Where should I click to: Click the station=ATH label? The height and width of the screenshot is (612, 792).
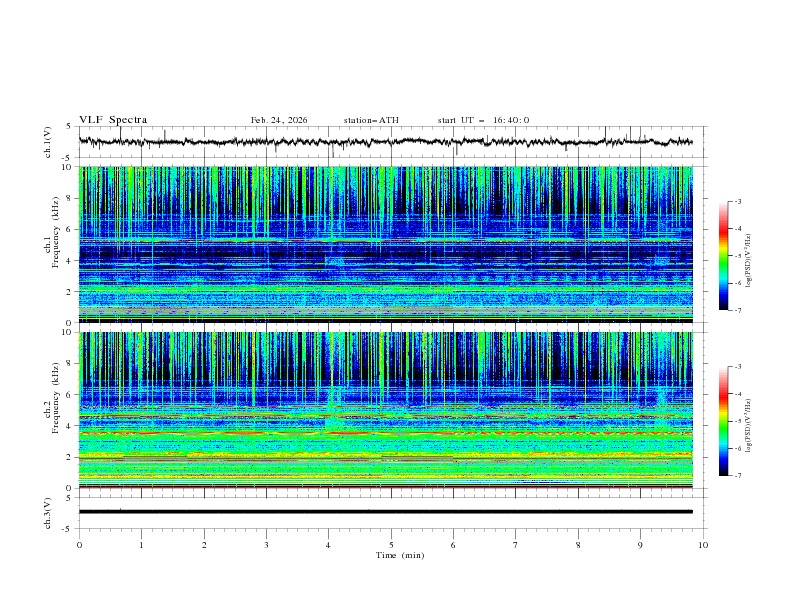371,120
